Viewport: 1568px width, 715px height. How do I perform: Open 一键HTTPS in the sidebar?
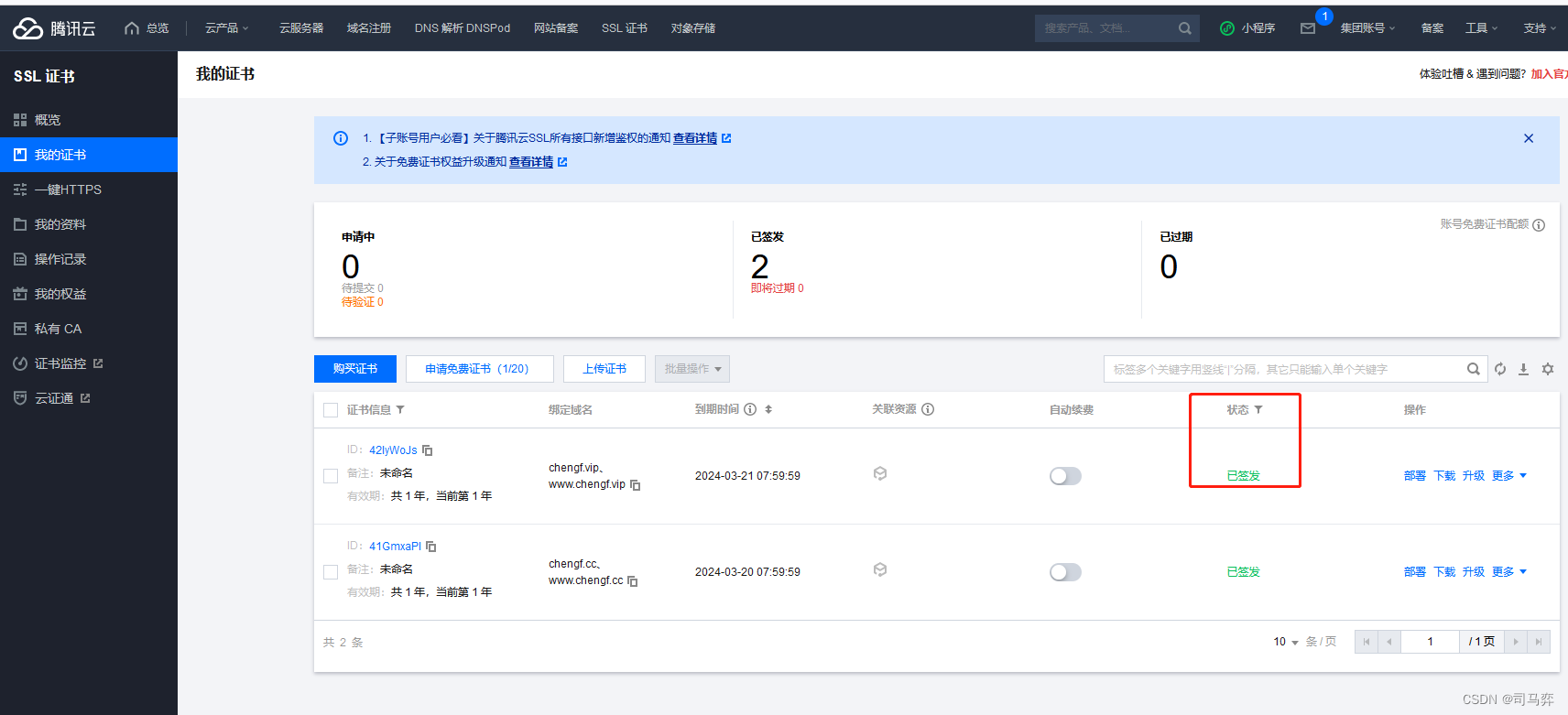89,190
